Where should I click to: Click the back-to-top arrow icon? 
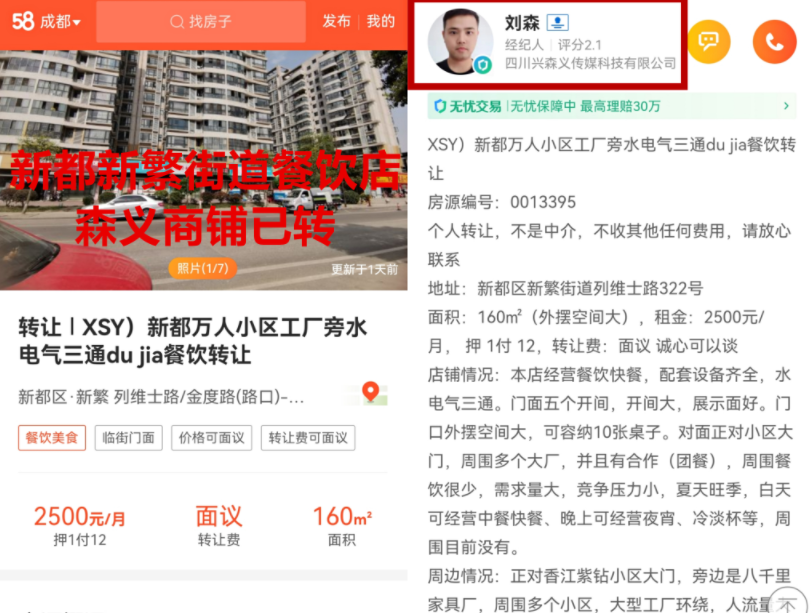point(788,603)
